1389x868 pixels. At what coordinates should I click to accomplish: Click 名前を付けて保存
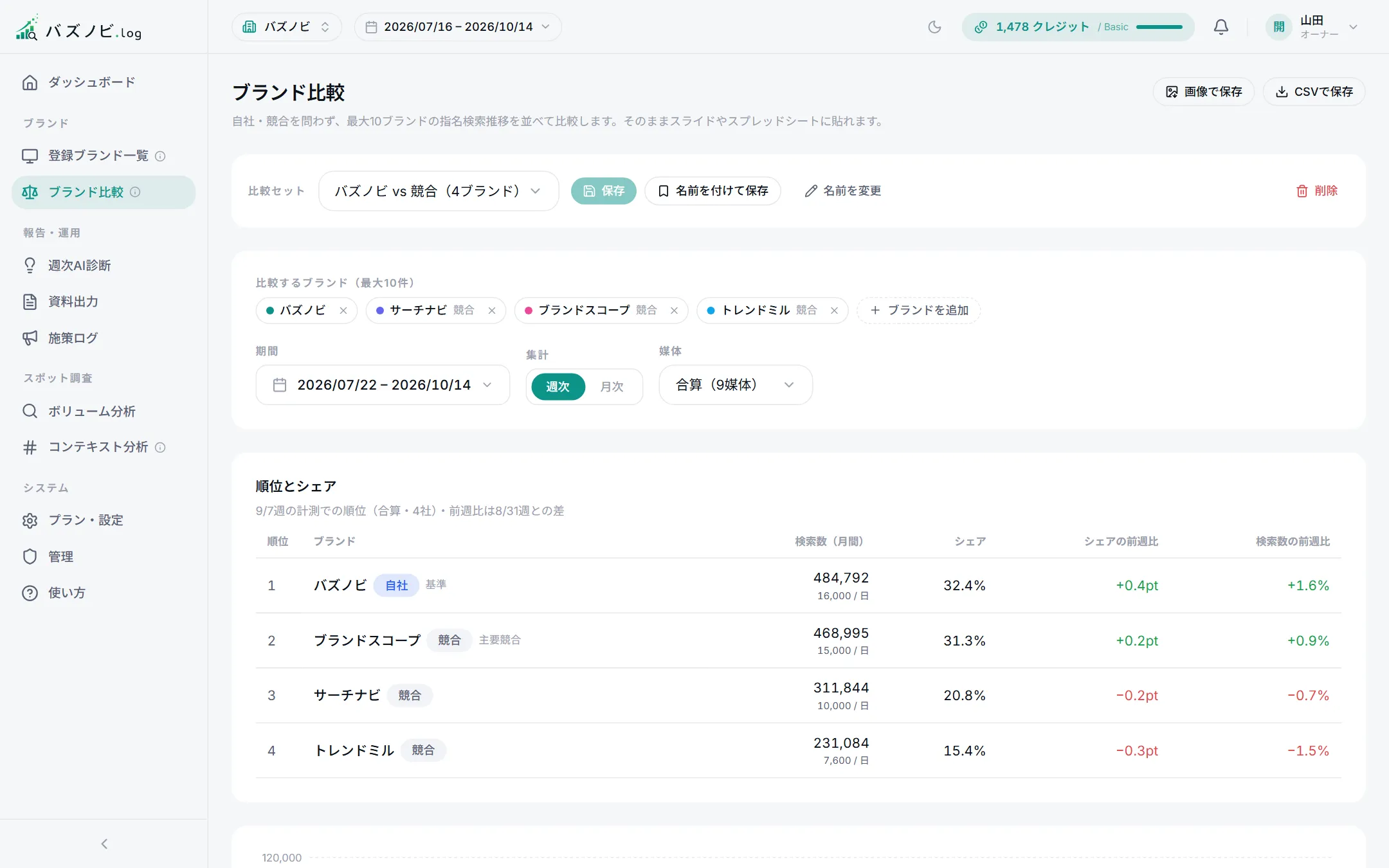(713, 191)
